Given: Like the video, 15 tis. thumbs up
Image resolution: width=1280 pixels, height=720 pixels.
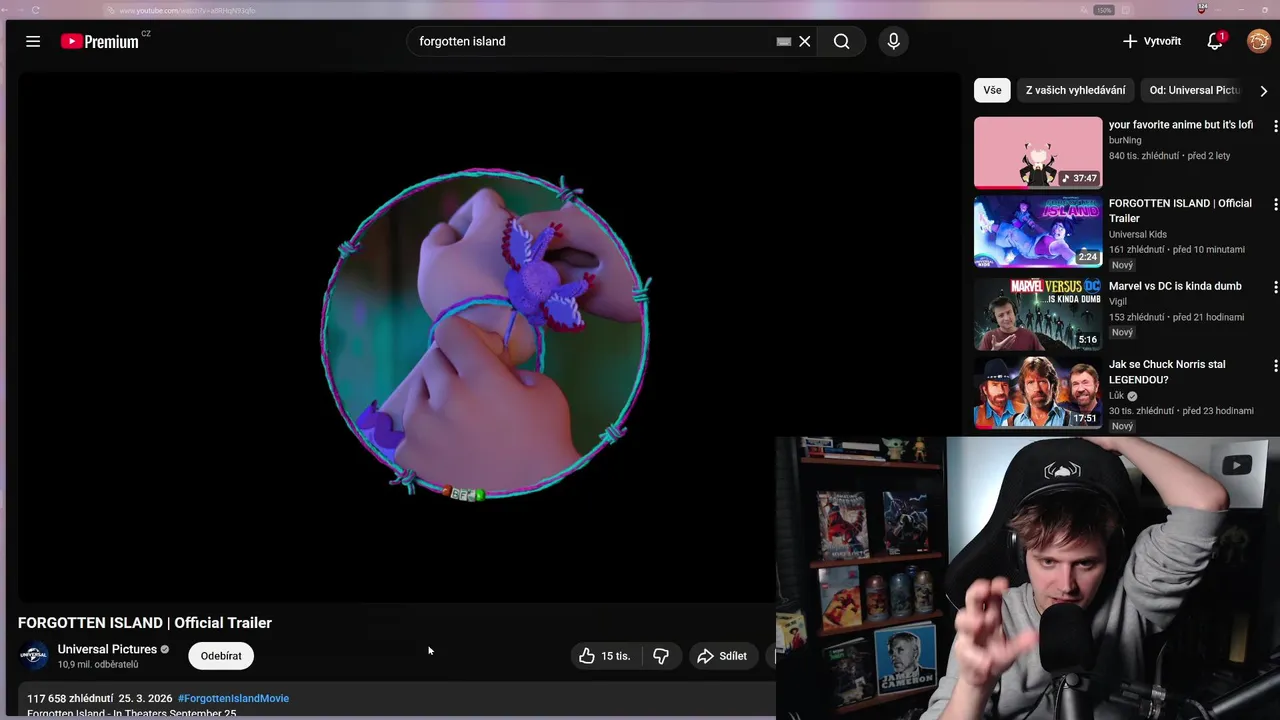Looking at the screenshot, I should click(x=605, y=656).
